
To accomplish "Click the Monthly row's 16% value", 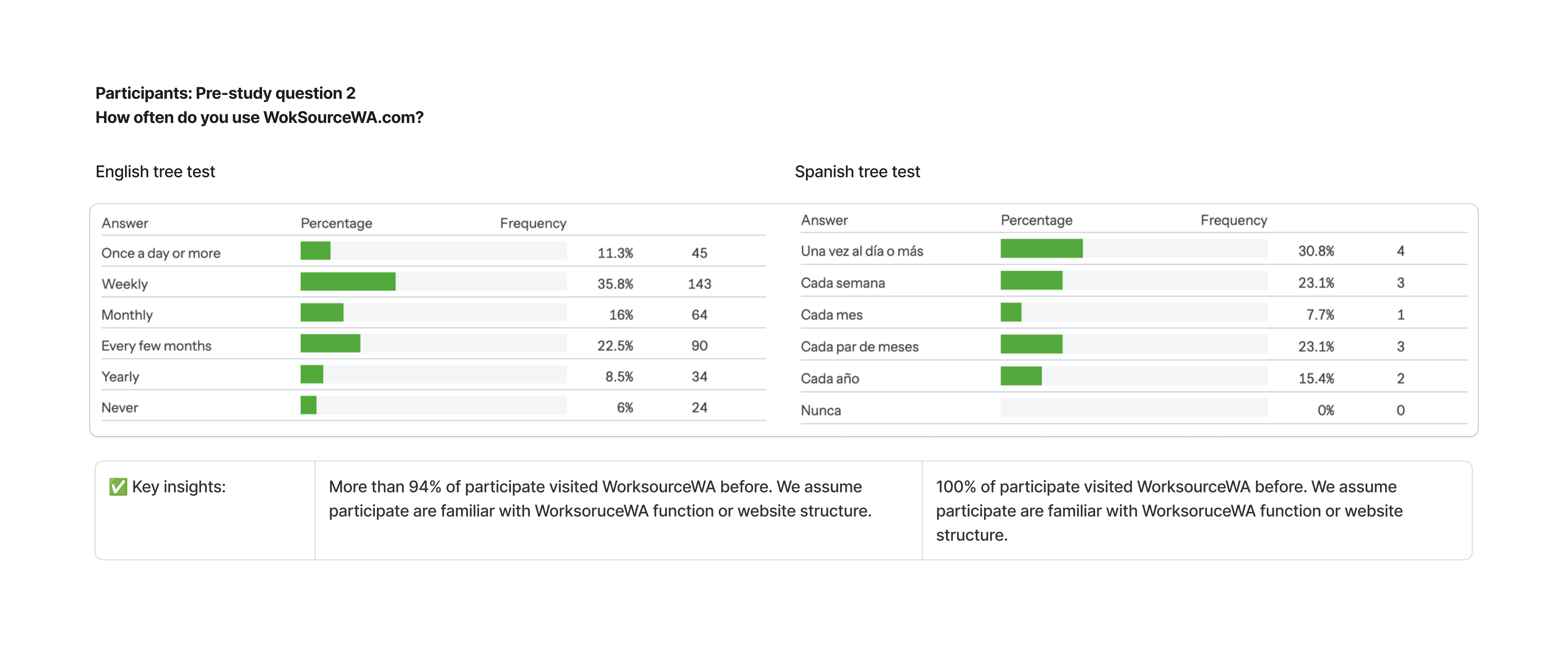I will [x=621, y=315].
